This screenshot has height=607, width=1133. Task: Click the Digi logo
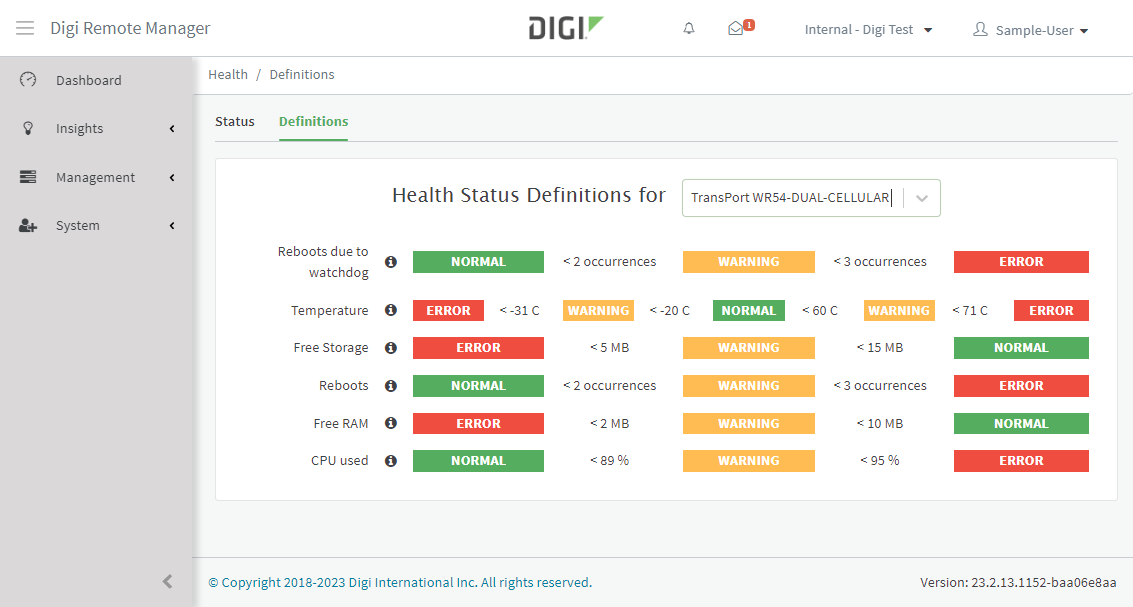tap(566, 28)
